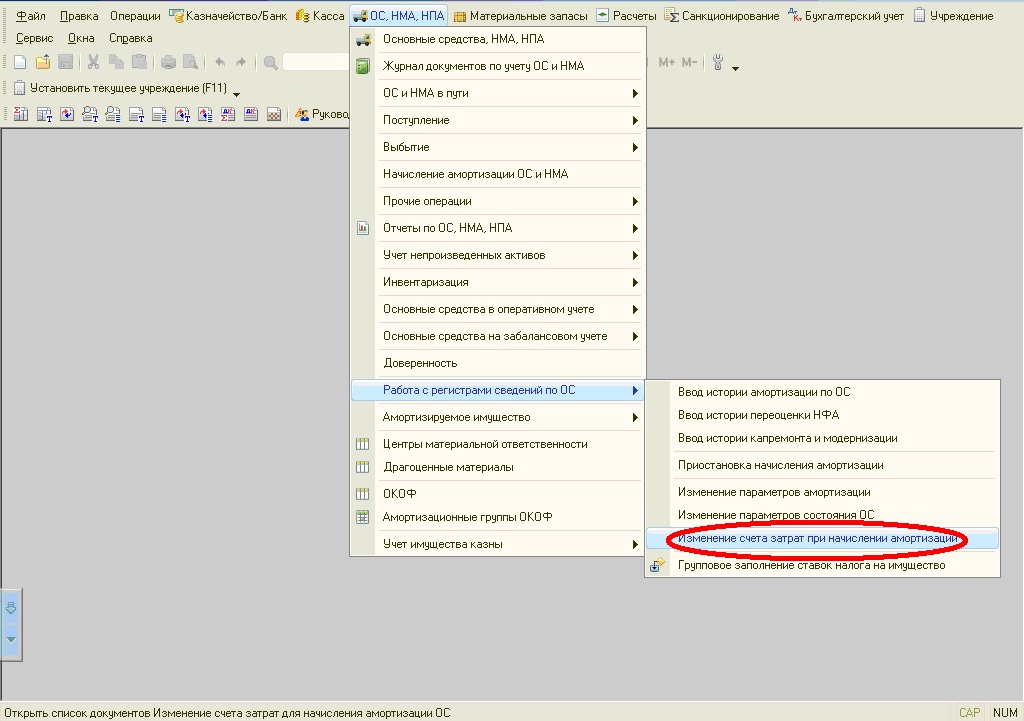Open the Сервис menu
The image size is (1024, 721).
[35, 38]
